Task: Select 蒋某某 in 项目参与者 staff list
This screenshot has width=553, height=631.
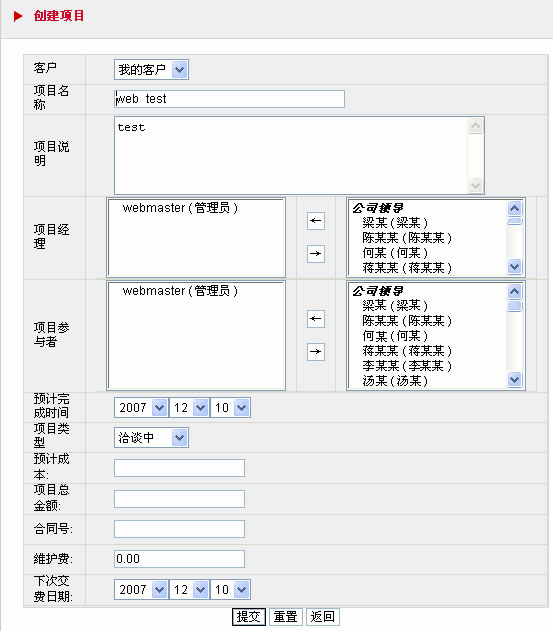Action: 407,351
